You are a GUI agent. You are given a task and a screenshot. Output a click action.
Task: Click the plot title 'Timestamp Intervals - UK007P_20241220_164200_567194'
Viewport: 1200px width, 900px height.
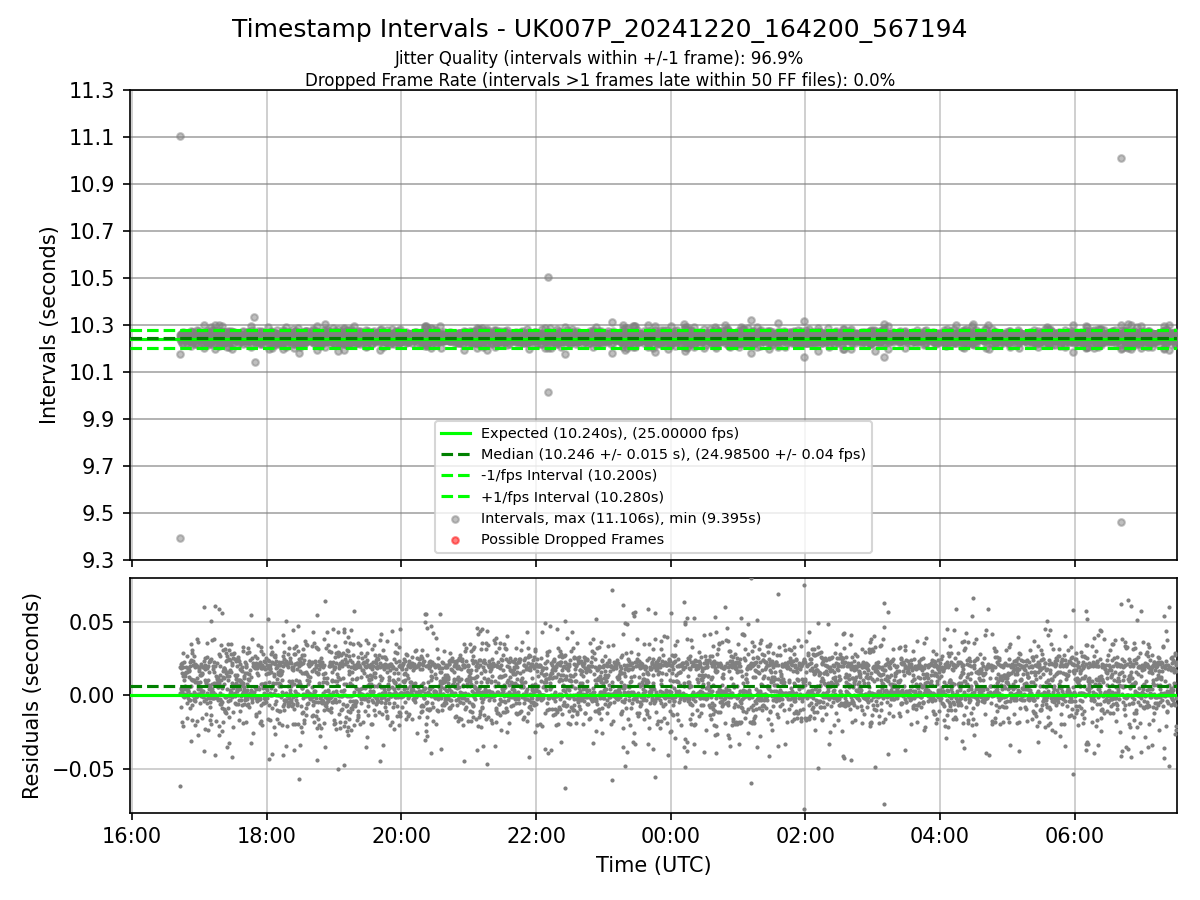point(599,29)
